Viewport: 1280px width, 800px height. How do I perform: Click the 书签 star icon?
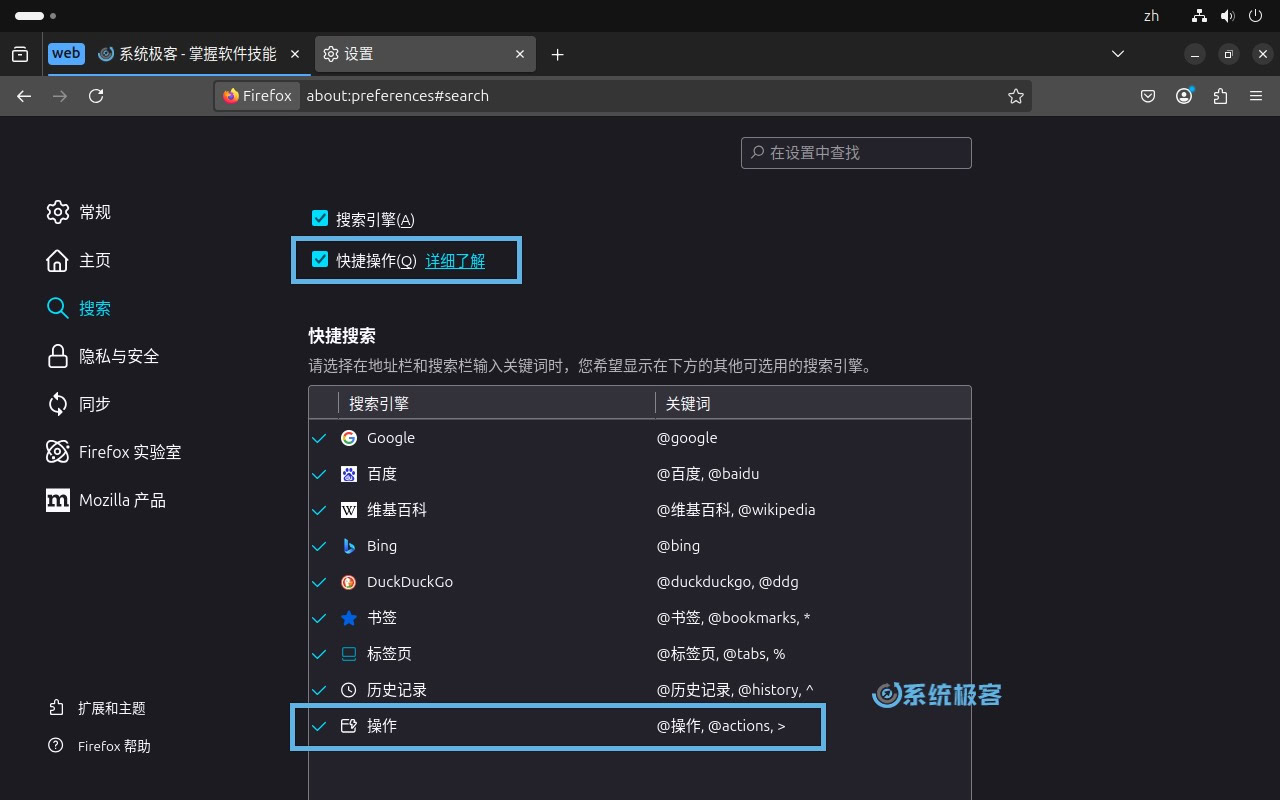349,618
